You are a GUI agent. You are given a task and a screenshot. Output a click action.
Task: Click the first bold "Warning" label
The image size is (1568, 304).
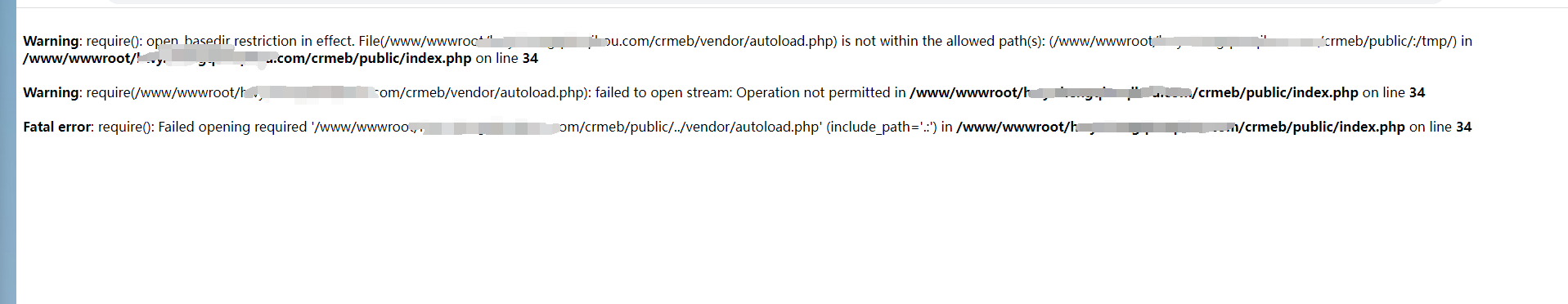[x=51, y=41]
